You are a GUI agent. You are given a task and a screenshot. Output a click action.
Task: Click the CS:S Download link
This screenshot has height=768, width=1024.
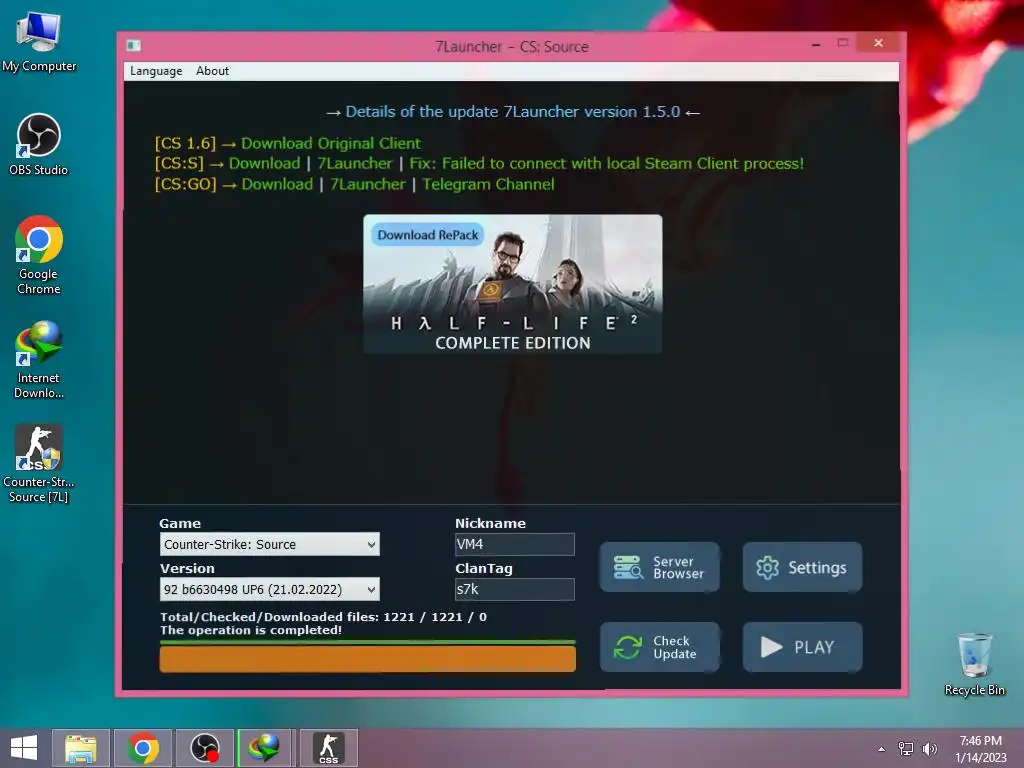264,163
